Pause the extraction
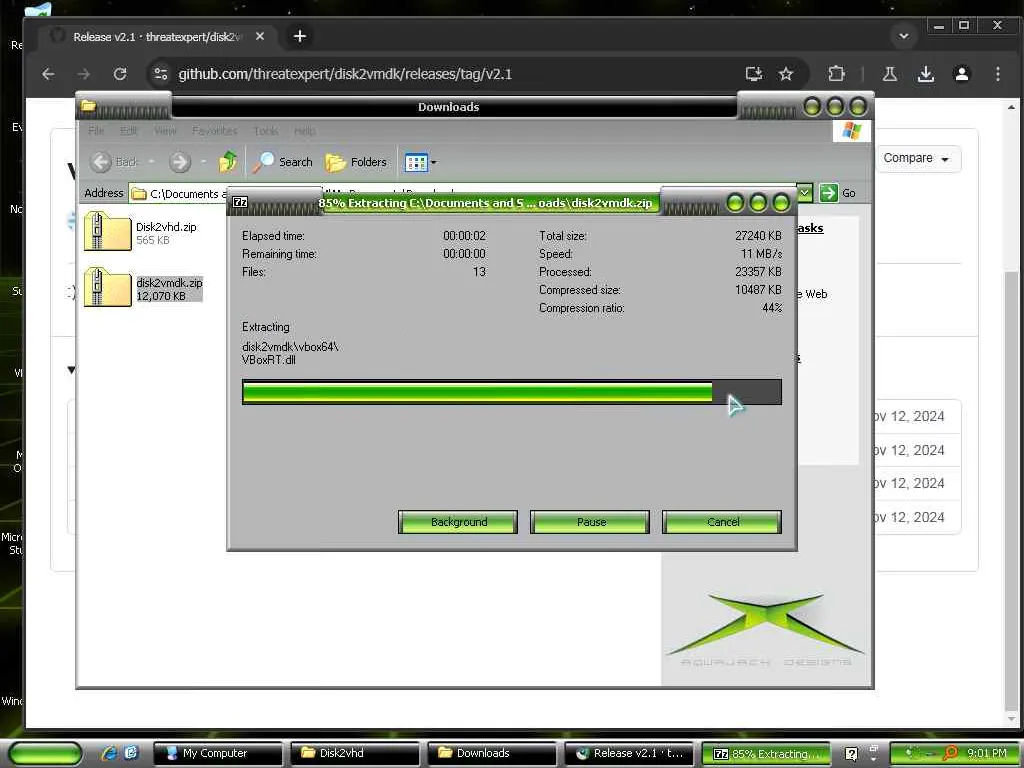Image resolution: width=1024 pixels, height=768 pixels. coord(590,522)
